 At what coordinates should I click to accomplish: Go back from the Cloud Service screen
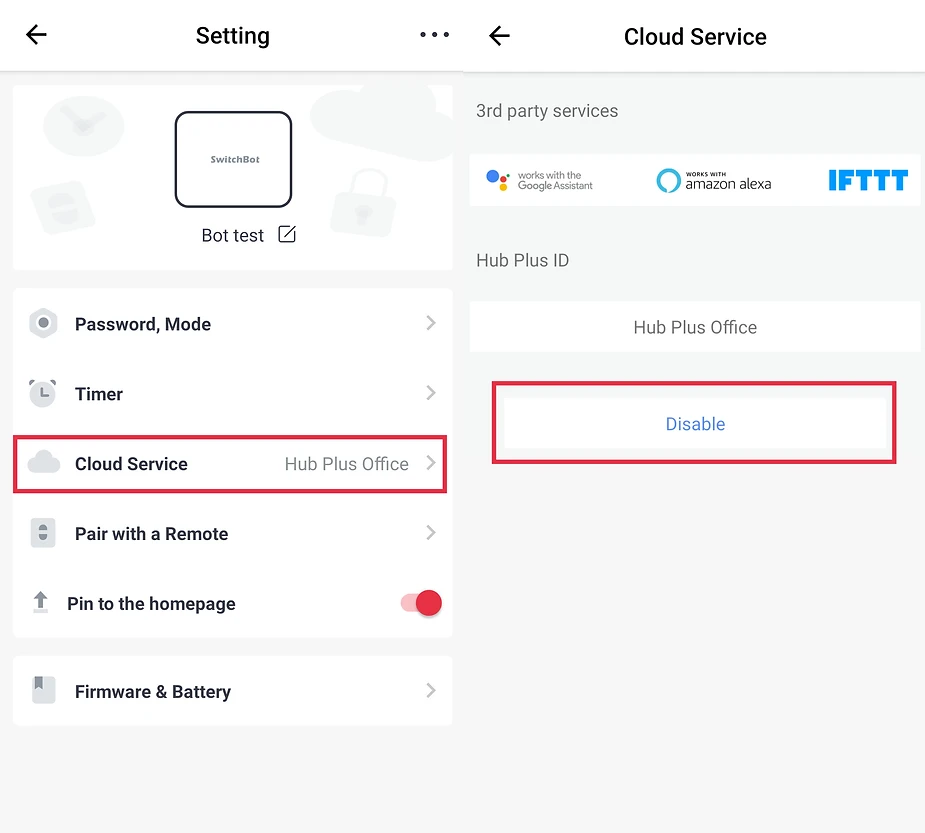point(499,35)
